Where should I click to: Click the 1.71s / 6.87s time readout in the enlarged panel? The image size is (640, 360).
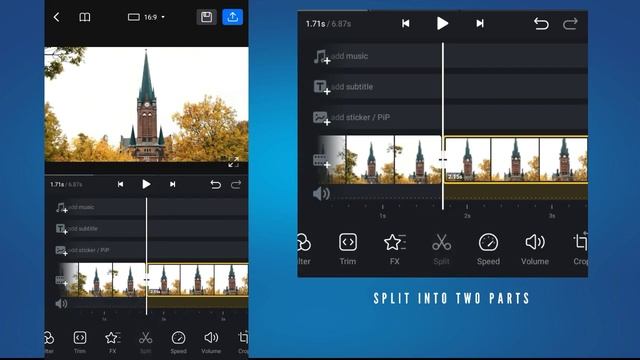[x=329, y=24]
